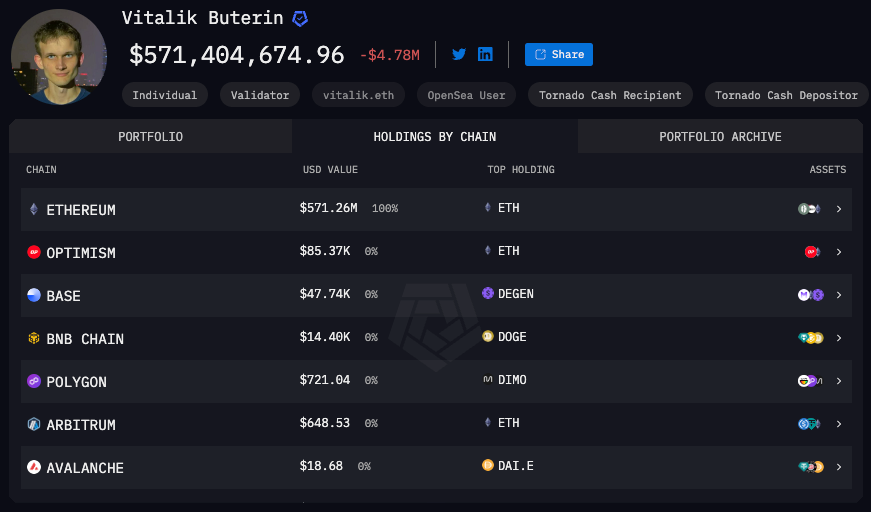This screenshot has height=512, width=871.
Task: Click Vitalik Buterin's profile photo
Action: click(58, 56)
